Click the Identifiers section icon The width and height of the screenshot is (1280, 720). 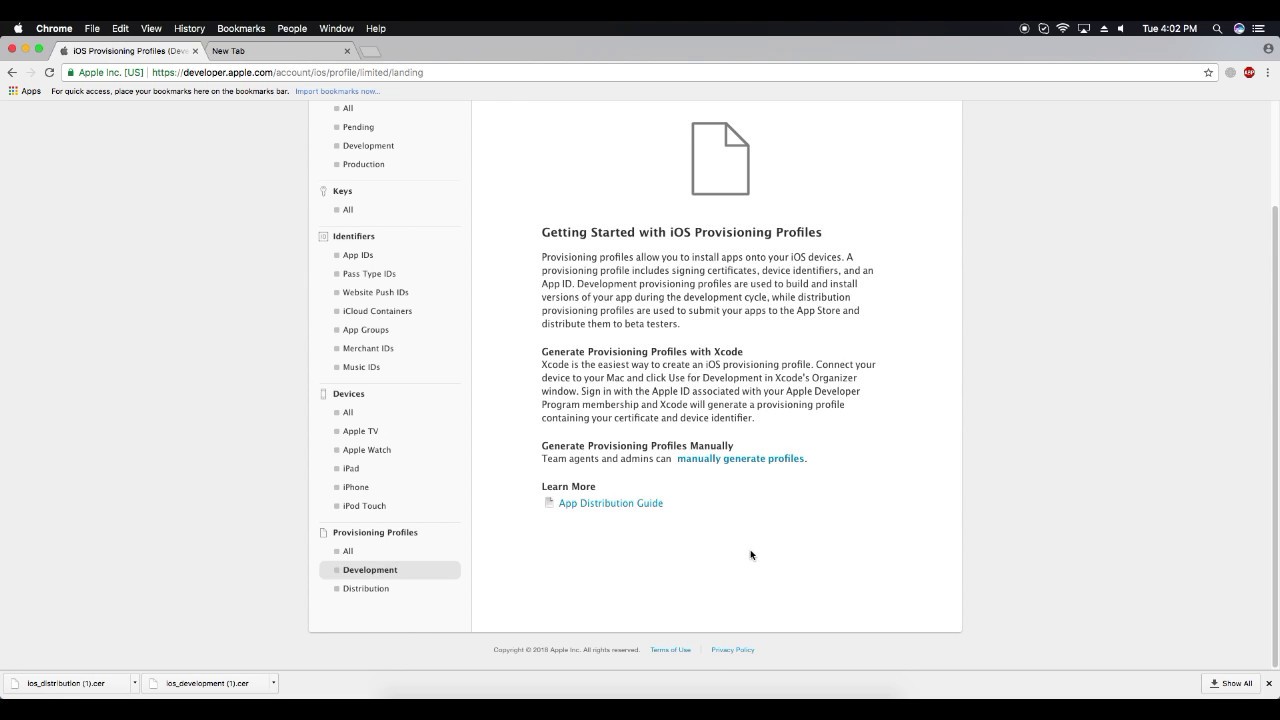(323, 237)
